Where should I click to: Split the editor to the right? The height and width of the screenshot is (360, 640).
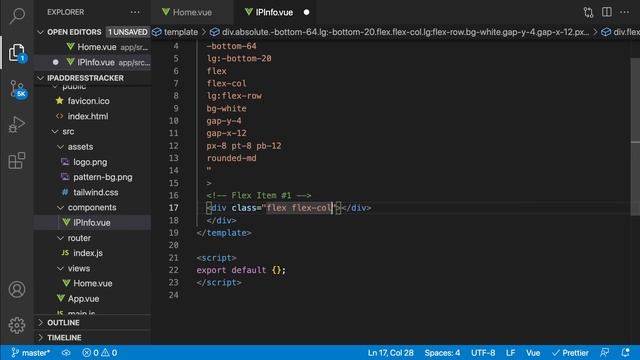(x=607, y=12)
